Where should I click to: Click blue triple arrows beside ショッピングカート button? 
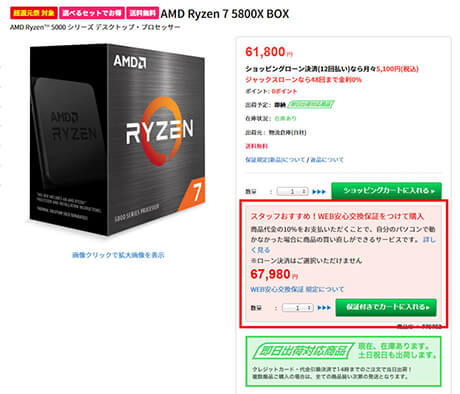pos(319,192)
